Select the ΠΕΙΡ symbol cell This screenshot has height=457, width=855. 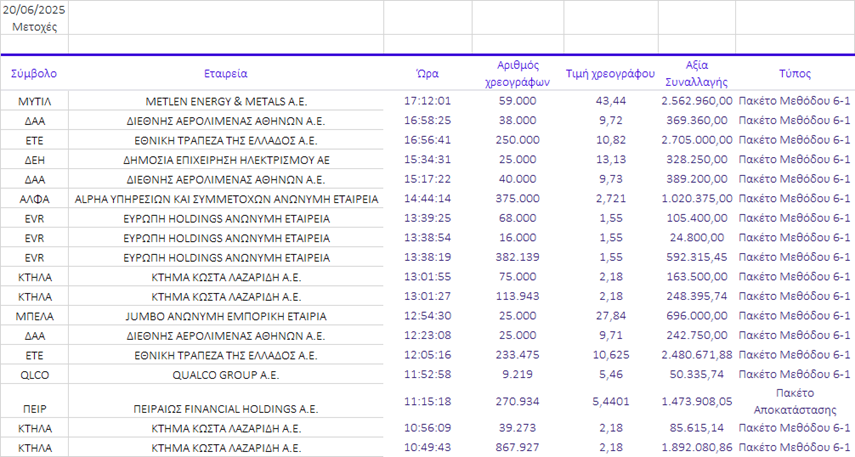34,409
